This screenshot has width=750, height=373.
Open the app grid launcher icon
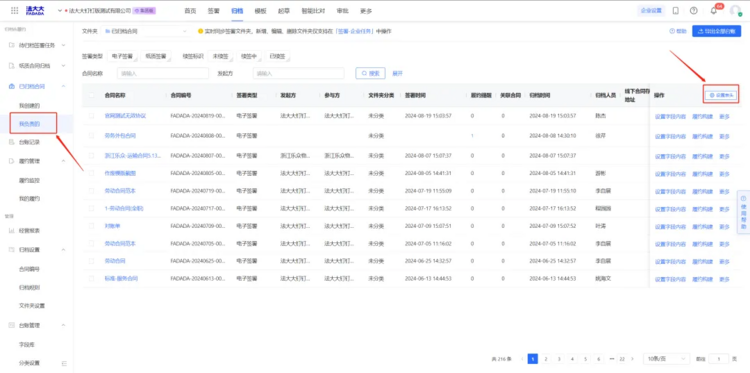pos(14,11)
